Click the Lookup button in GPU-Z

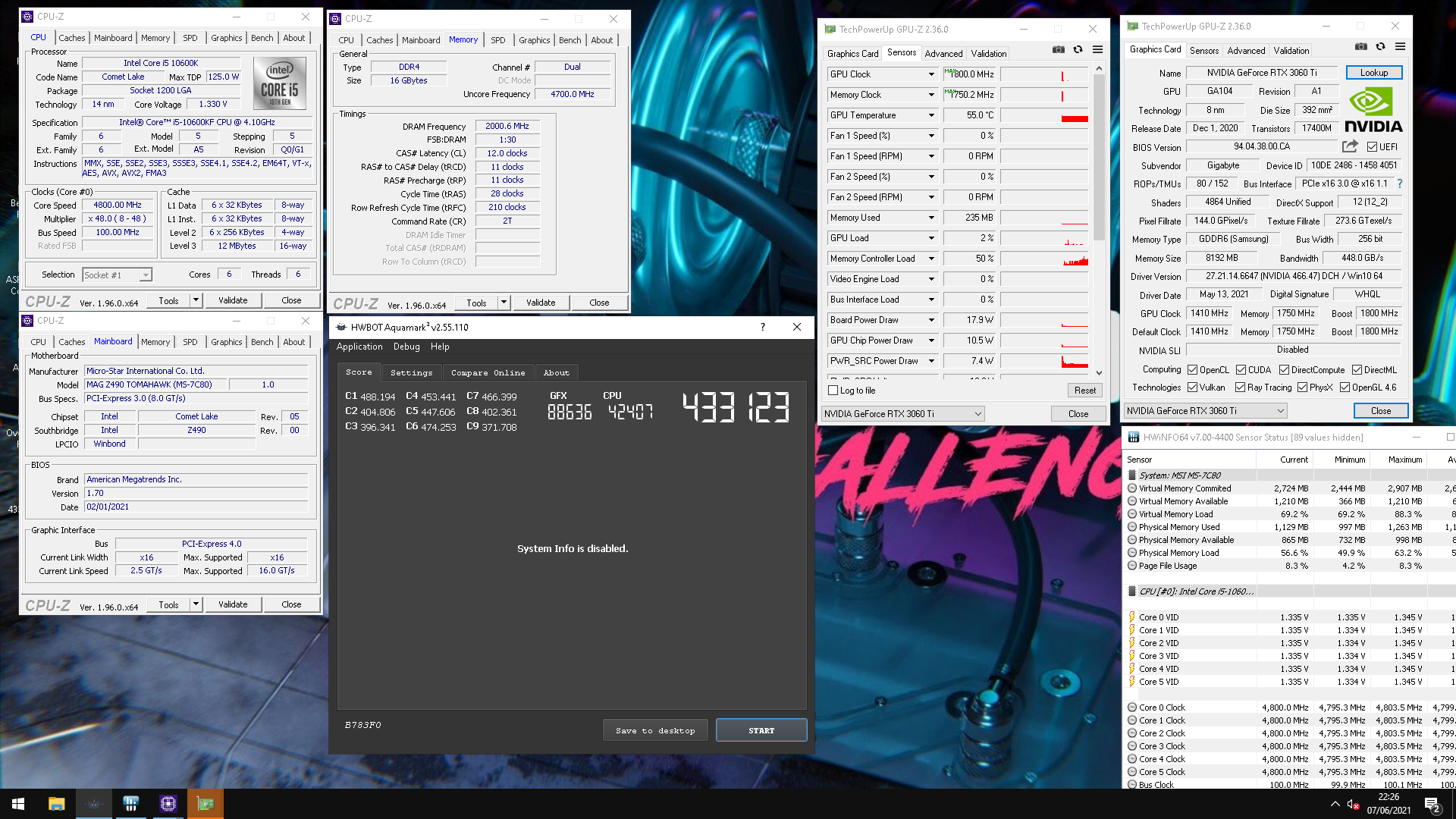[x=1374, y=73]
